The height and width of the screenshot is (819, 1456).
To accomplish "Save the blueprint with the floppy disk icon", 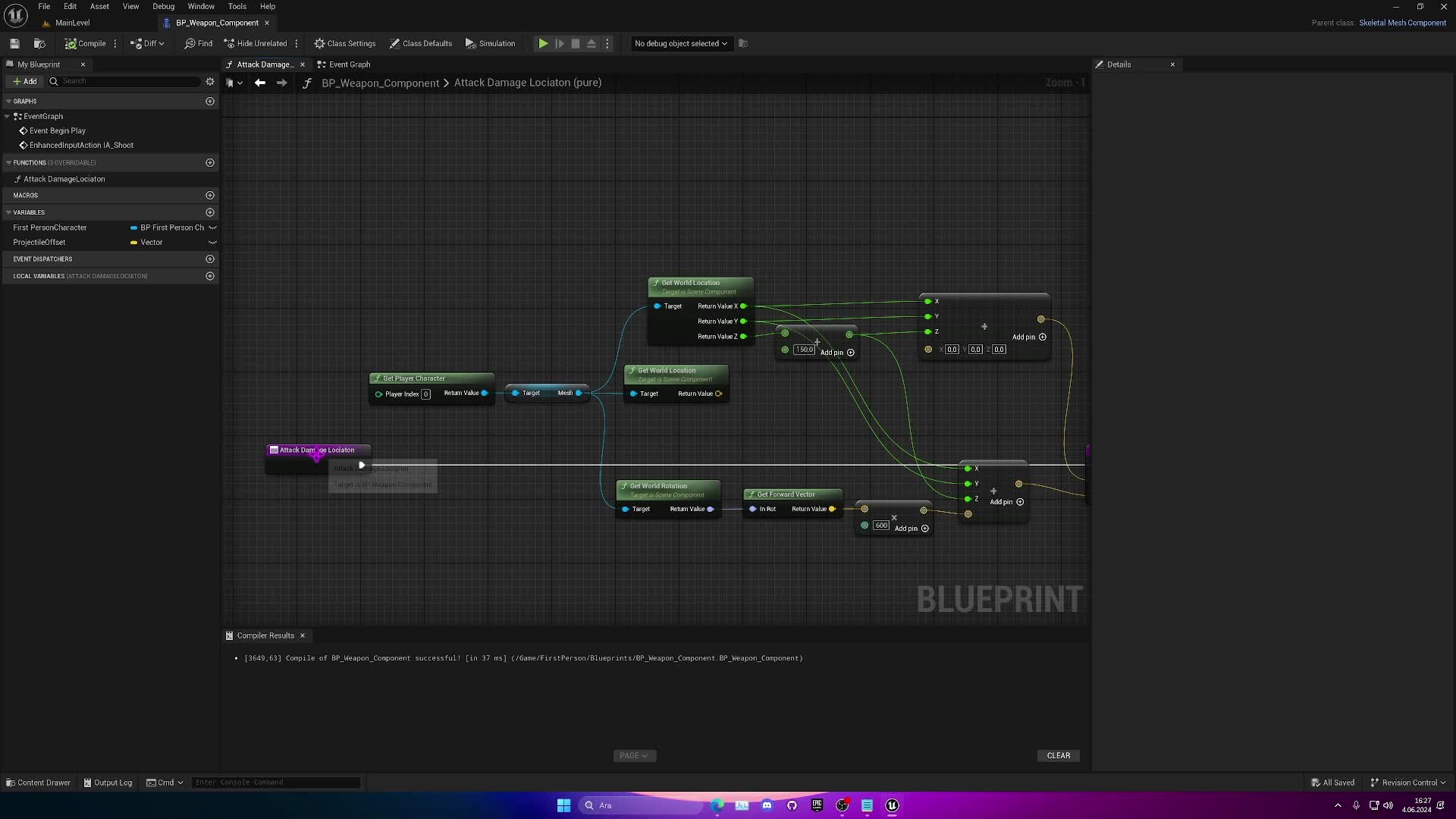I will pyautogui.click(x=14, y=44).
